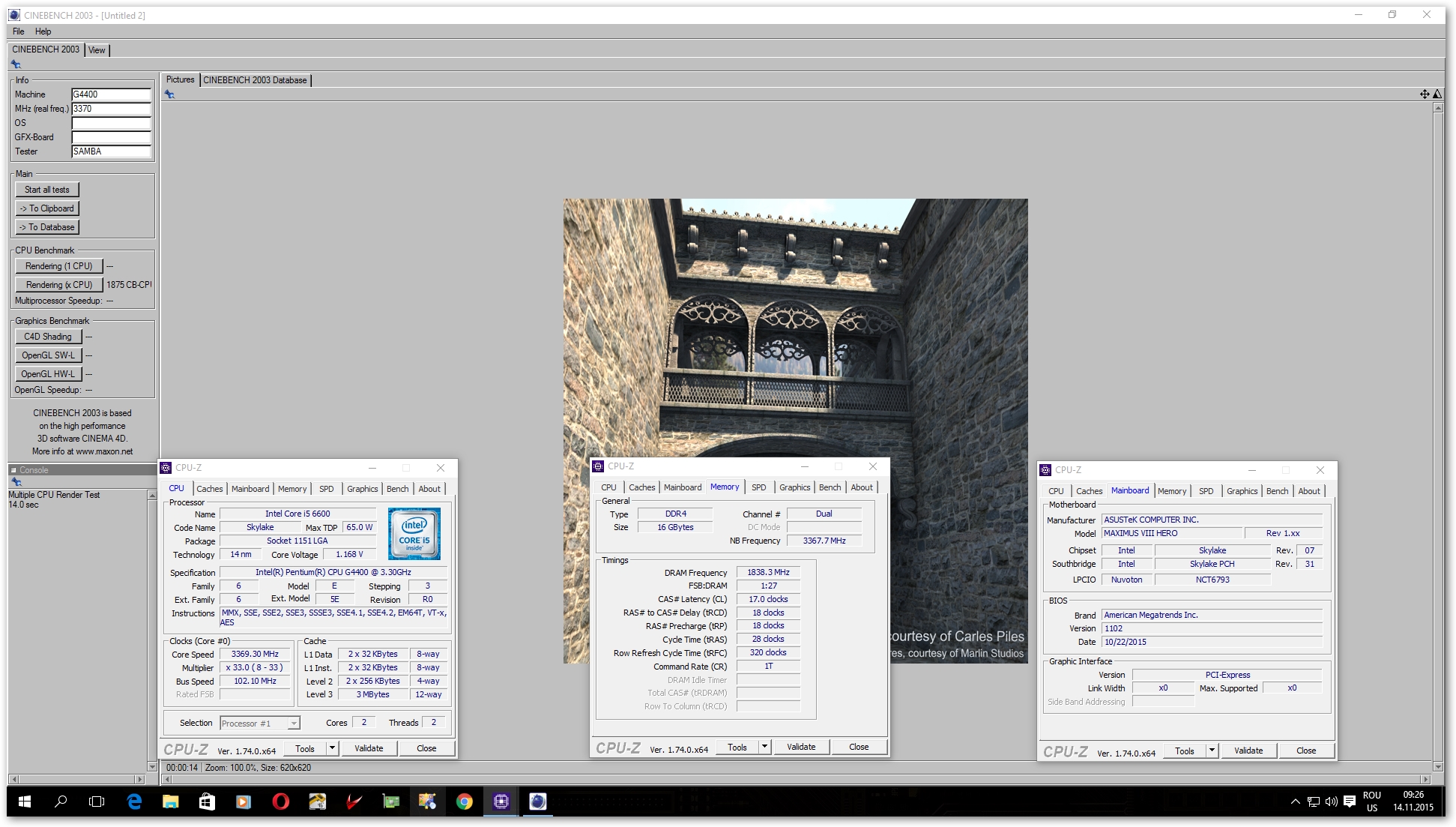Open the CINEBENCH 2003 Database tab
Screen dimensions: 1456x827
[x=255, y=80]
